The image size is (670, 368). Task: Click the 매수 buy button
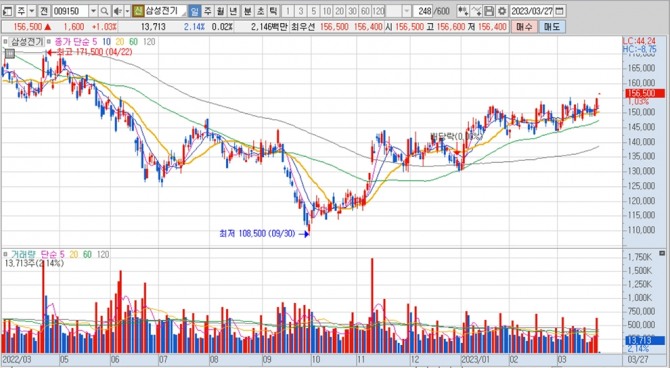tap(524, 26)
